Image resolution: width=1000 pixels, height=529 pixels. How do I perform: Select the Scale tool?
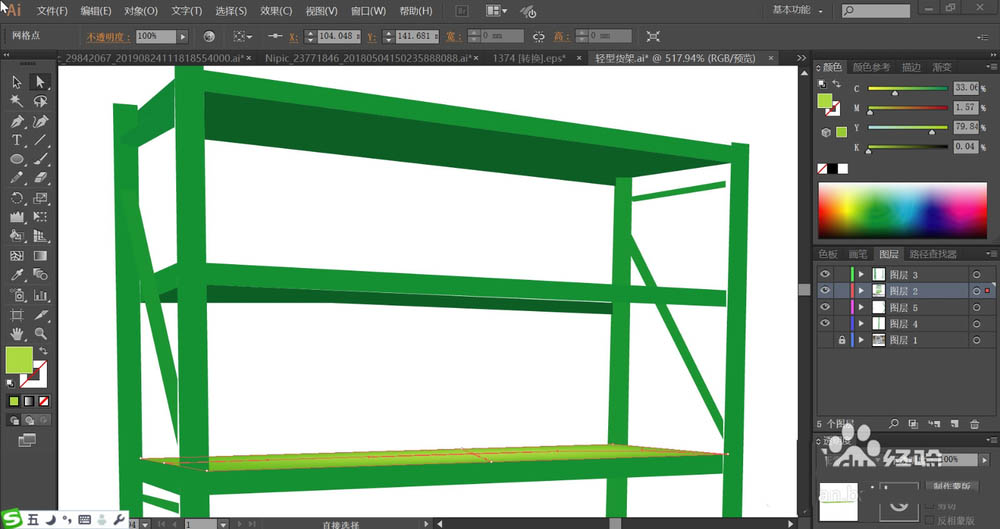point(40,198)
